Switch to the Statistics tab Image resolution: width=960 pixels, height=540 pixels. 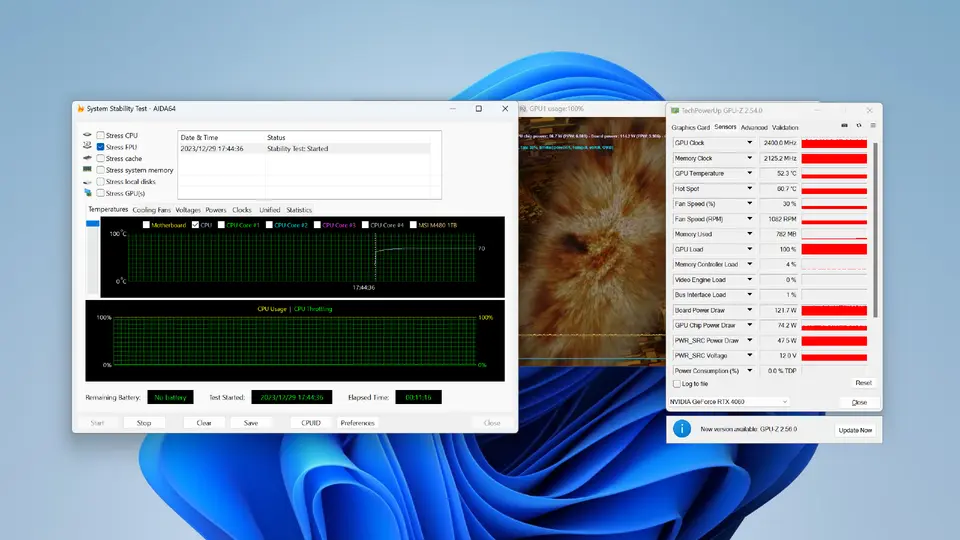pyautogui.click(x=299, y=209)
